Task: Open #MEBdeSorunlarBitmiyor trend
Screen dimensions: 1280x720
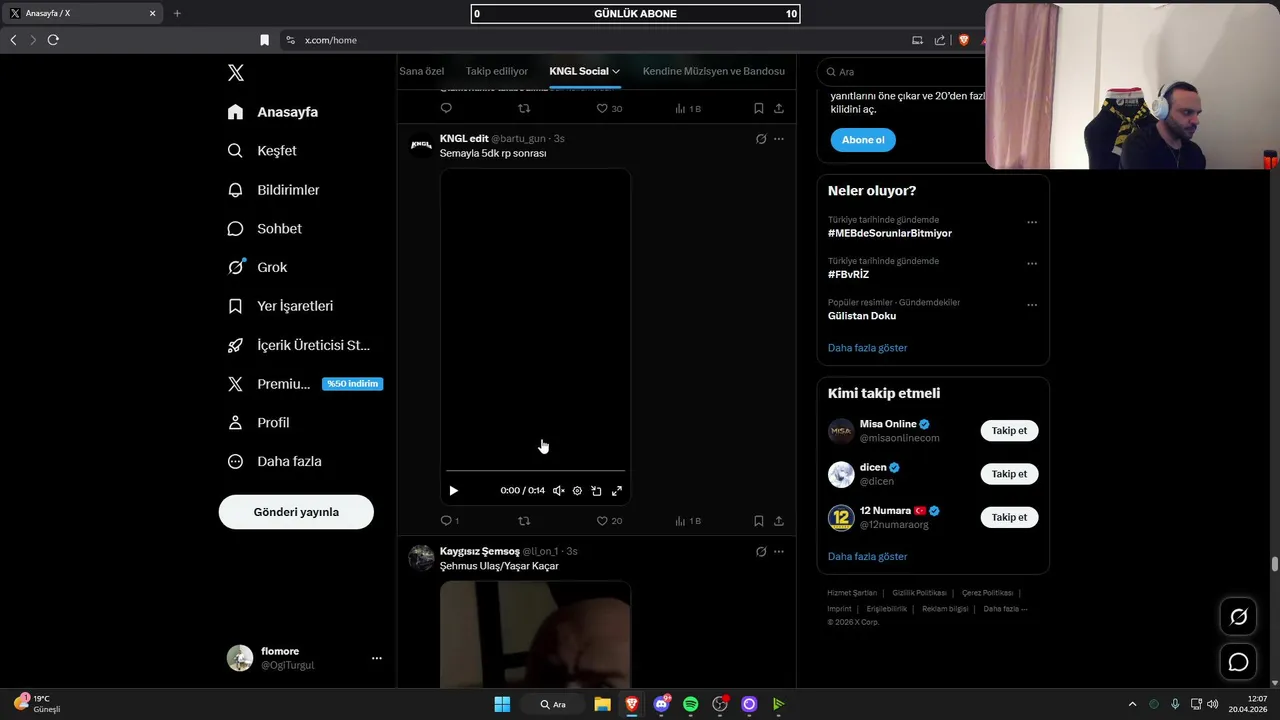Action: (x=890, y=233)
